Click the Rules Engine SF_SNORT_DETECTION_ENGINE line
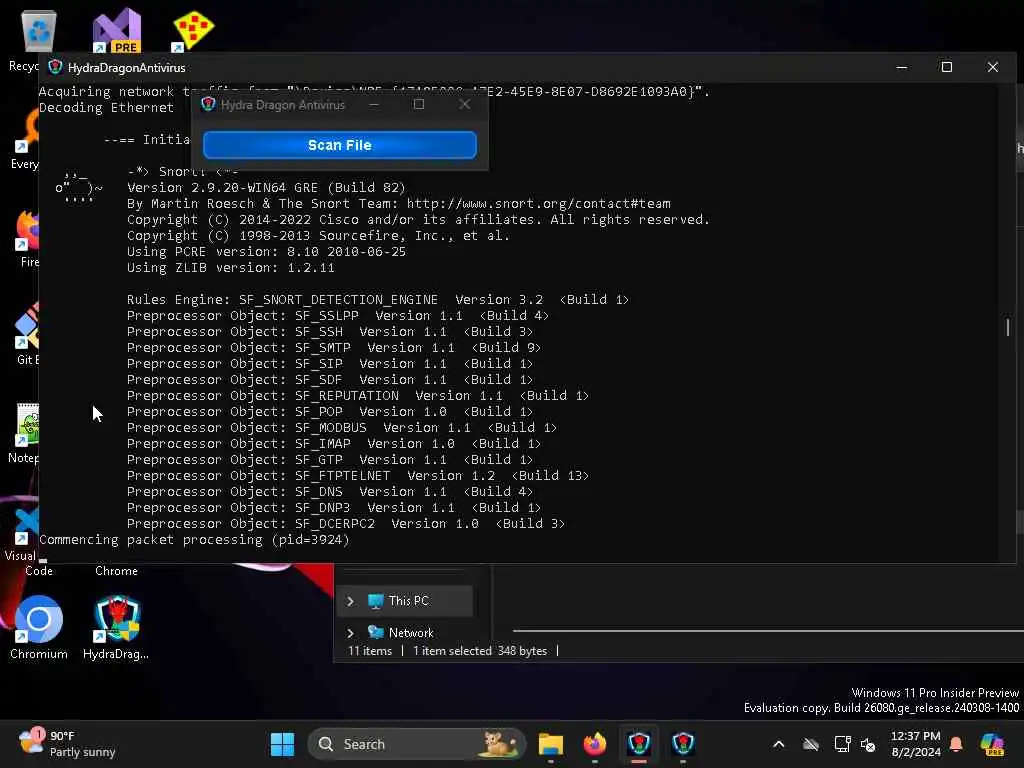This screenshot has height=768, width=1024. click(x=377, y=300)
